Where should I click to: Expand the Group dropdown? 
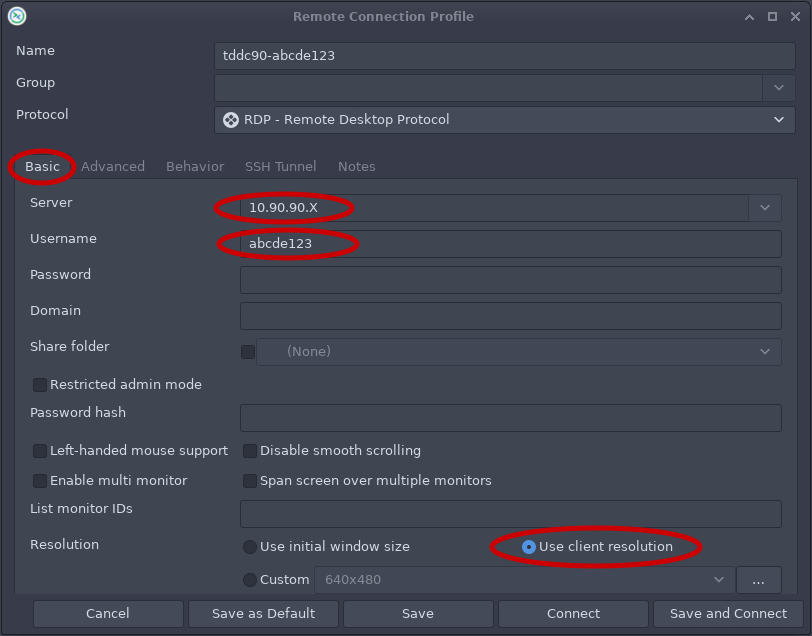[x=779, y=88]
